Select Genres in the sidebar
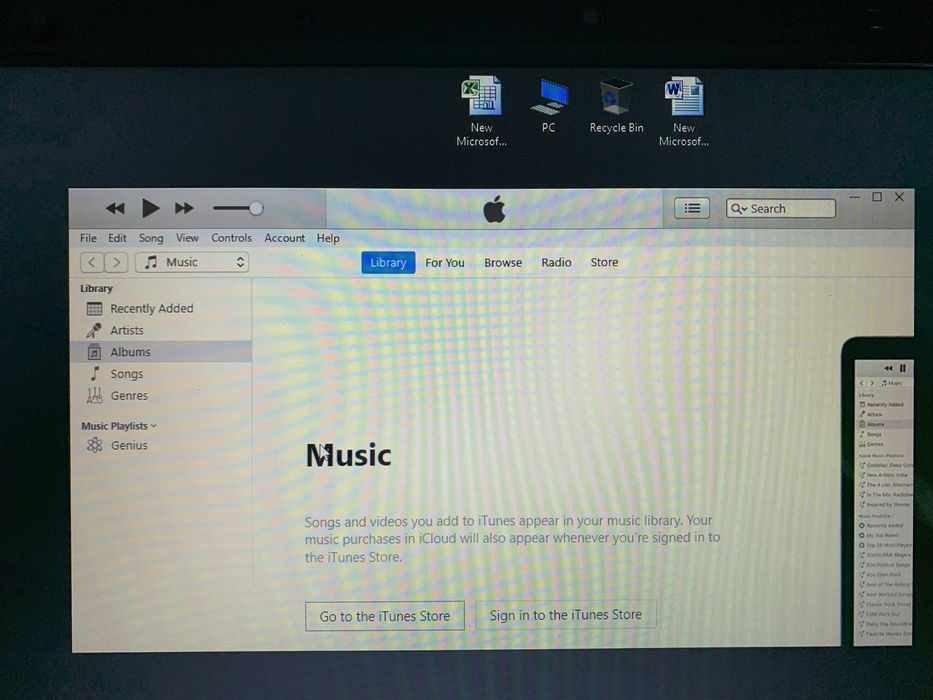Viewport: 933px width, 700px height. tap(161, 396)
